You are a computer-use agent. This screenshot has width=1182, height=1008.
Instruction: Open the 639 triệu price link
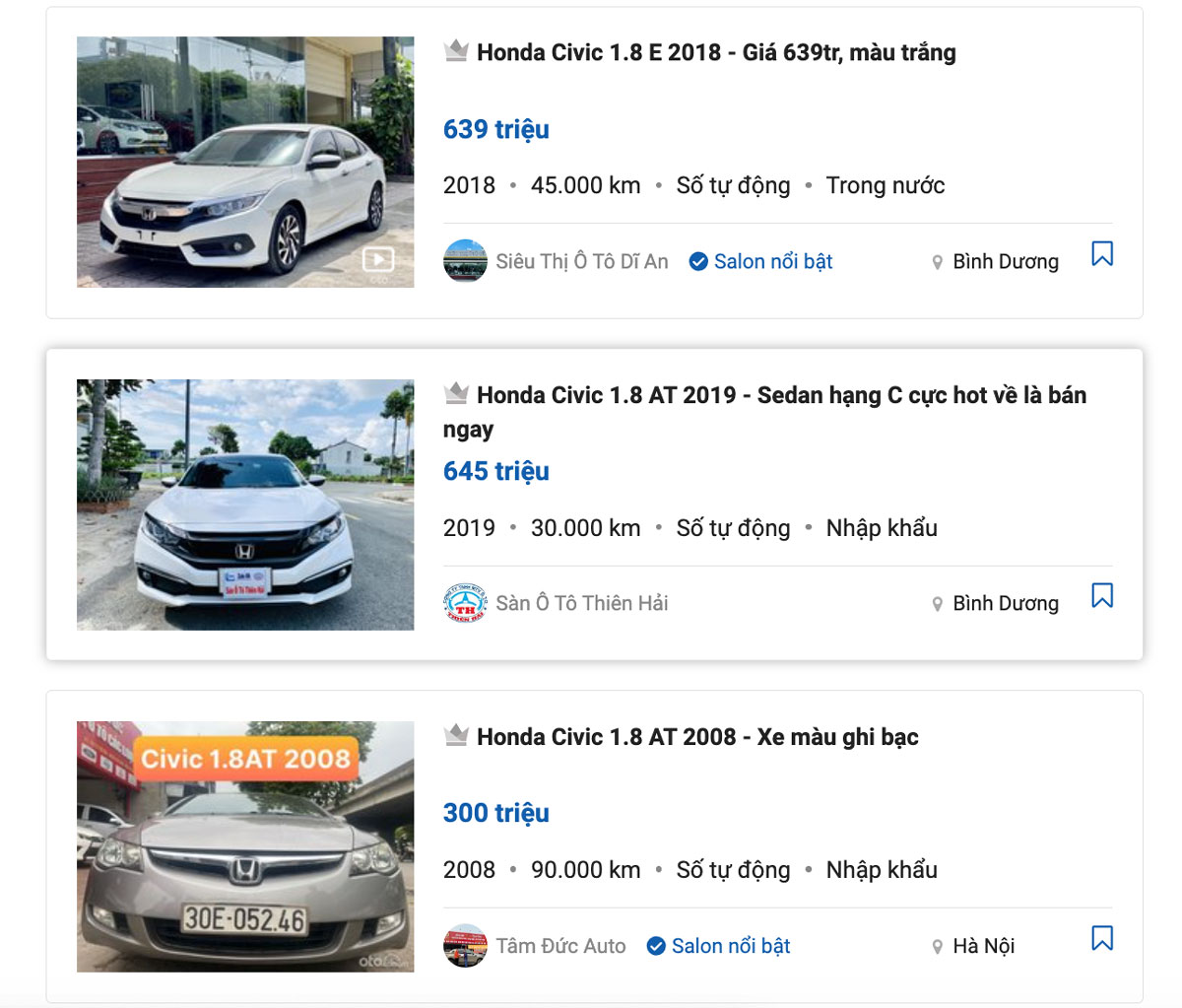496,128
